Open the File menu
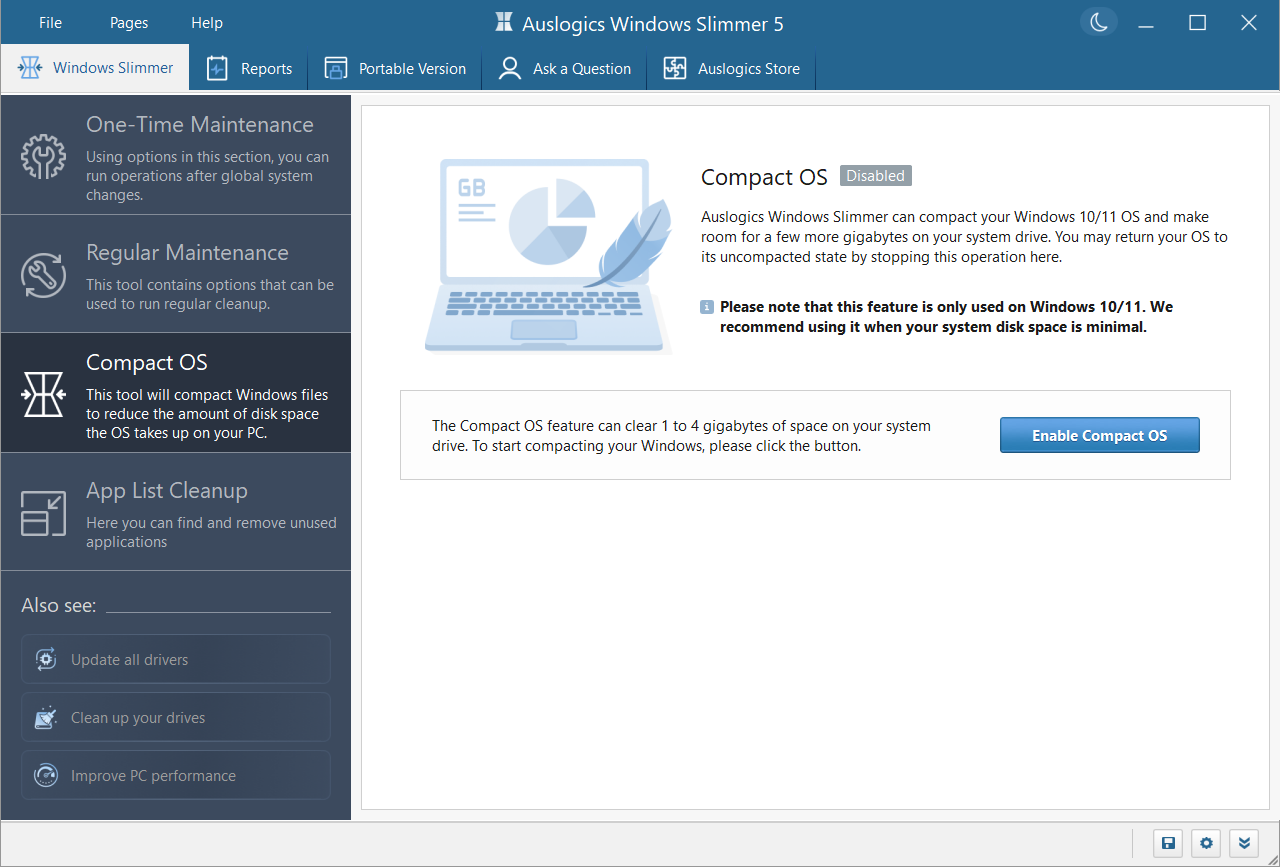The height and width of the screenshot is (867, 1280). [x=49, y=22]
